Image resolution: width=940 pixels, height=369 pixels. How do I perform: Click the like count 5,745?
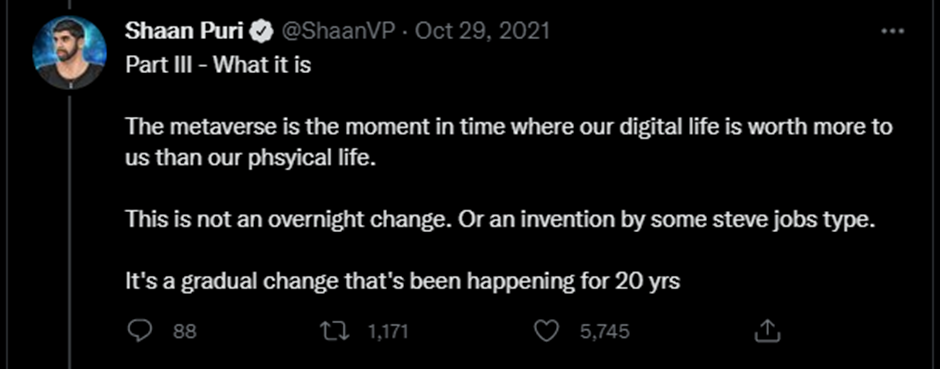(x=604, y=331)
